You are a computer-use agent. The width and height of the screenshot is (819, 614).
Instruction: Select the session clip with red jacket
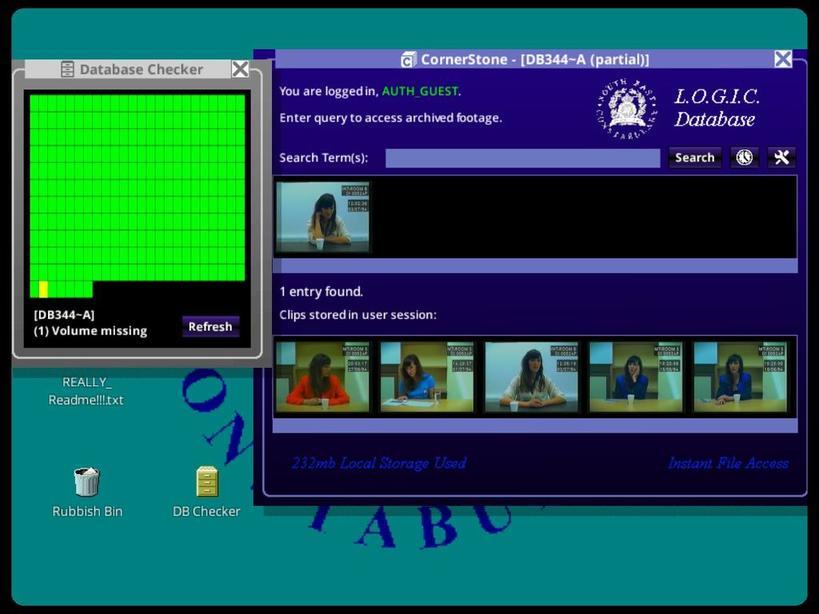coord(322,377)
